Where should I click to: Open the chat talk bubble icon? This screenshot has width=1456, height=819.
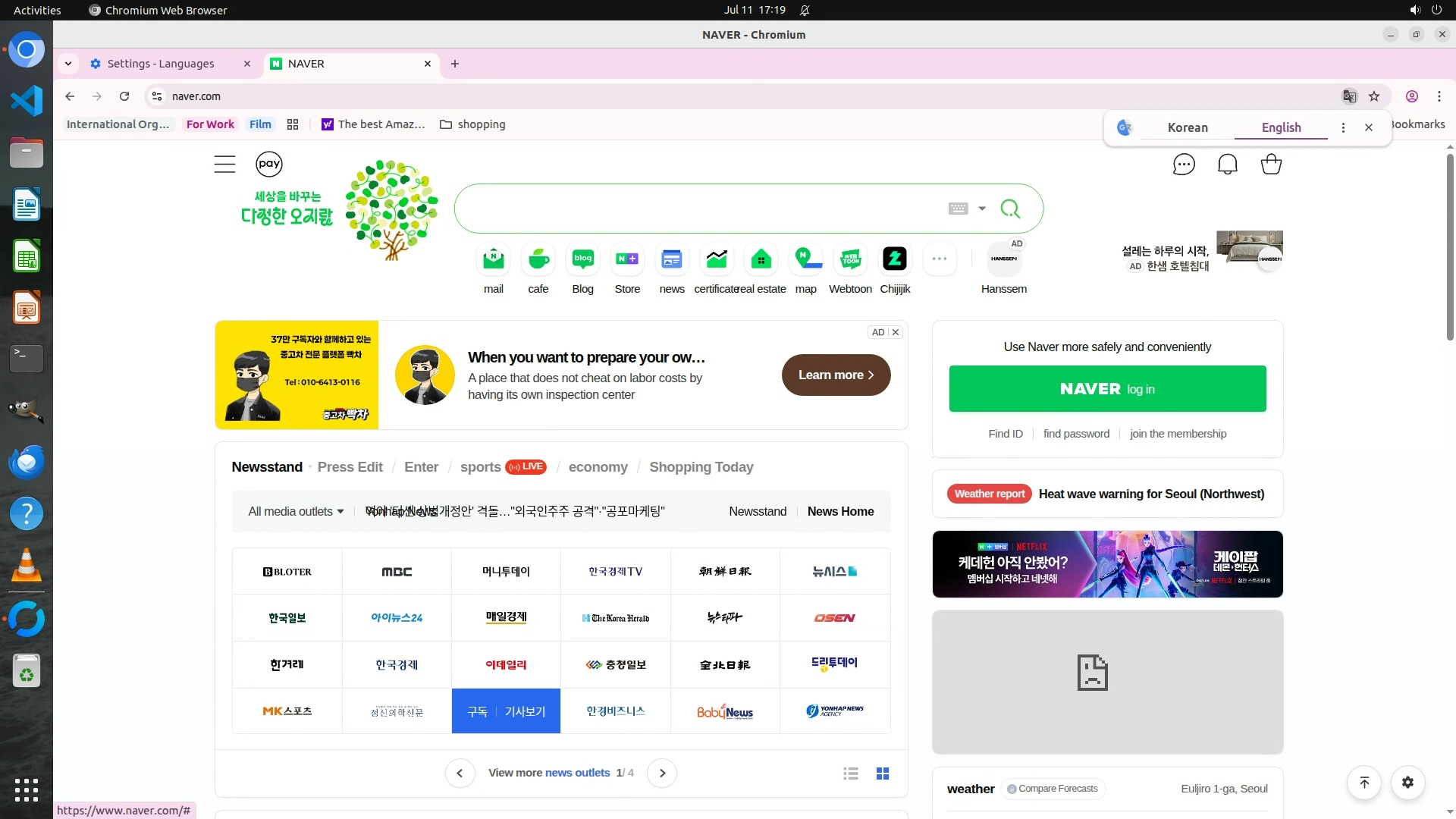(1184, 165)
